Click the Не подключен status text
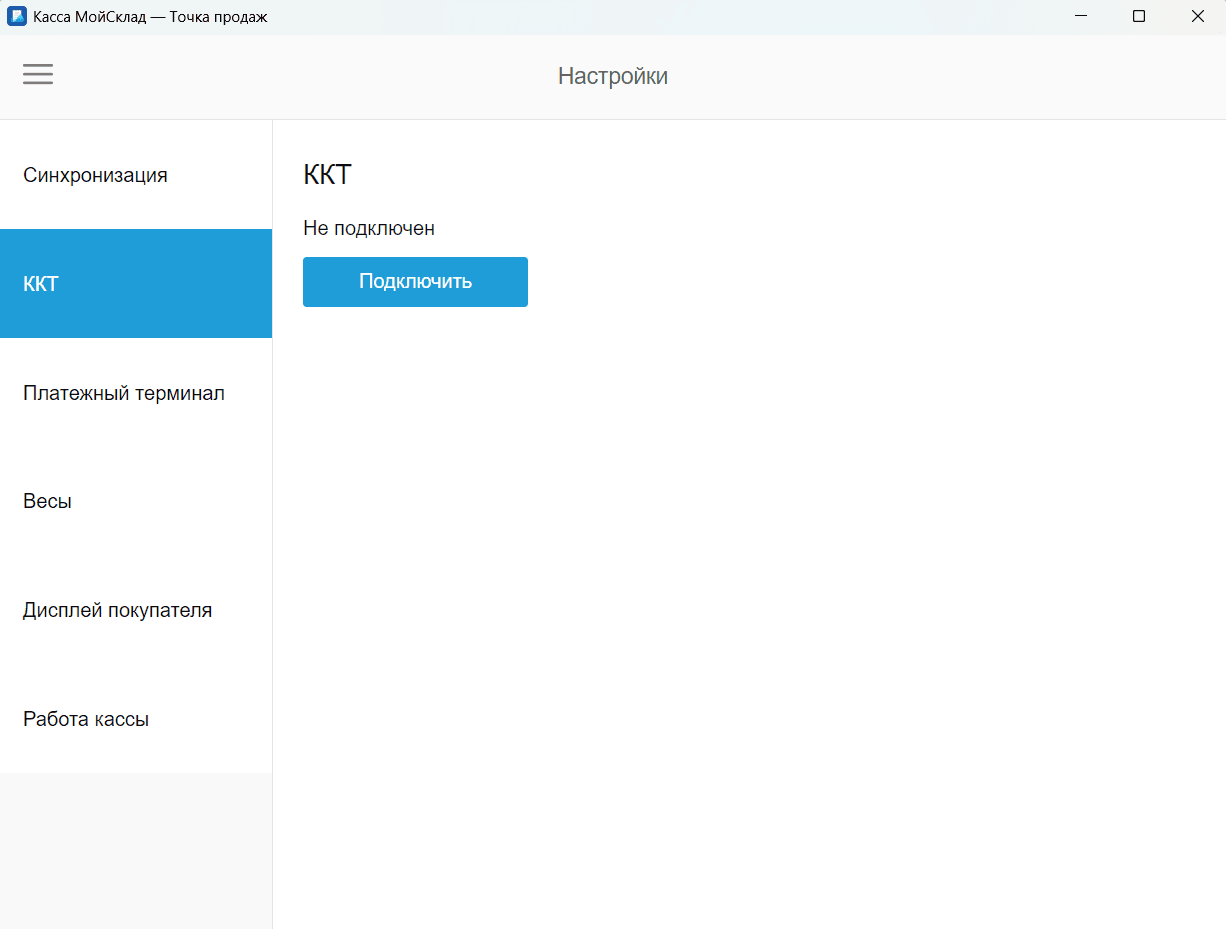This screenshot has height=929, width=1226. pos(368,228)
